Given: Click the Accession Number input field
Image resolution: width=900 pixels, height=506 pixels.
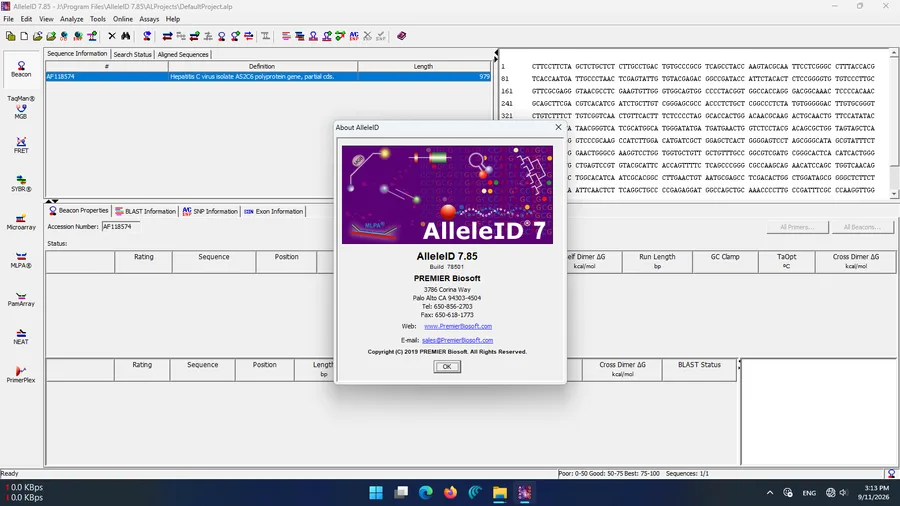Looking at the screenshot, I should coord(121,227).
